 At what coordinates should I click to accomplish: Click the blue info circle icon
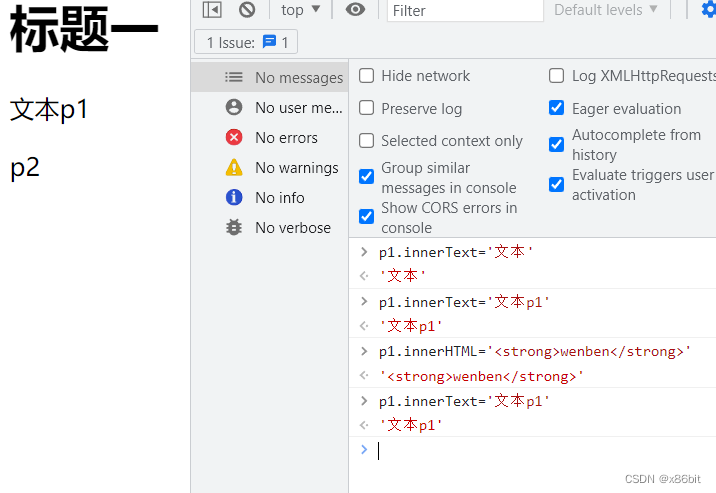point(234,197)
